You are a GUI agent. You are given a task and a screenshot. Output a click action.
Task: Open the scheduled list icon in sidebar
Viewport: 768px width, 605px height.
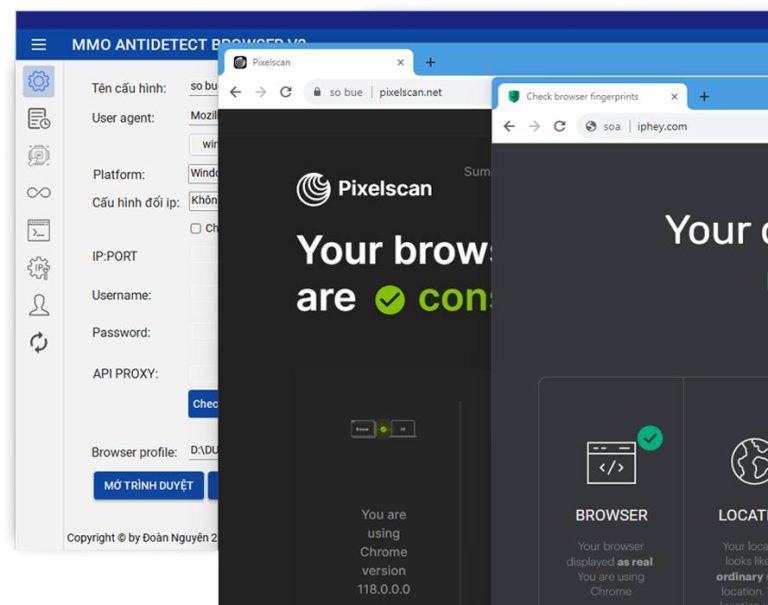(x=39, y=119)
